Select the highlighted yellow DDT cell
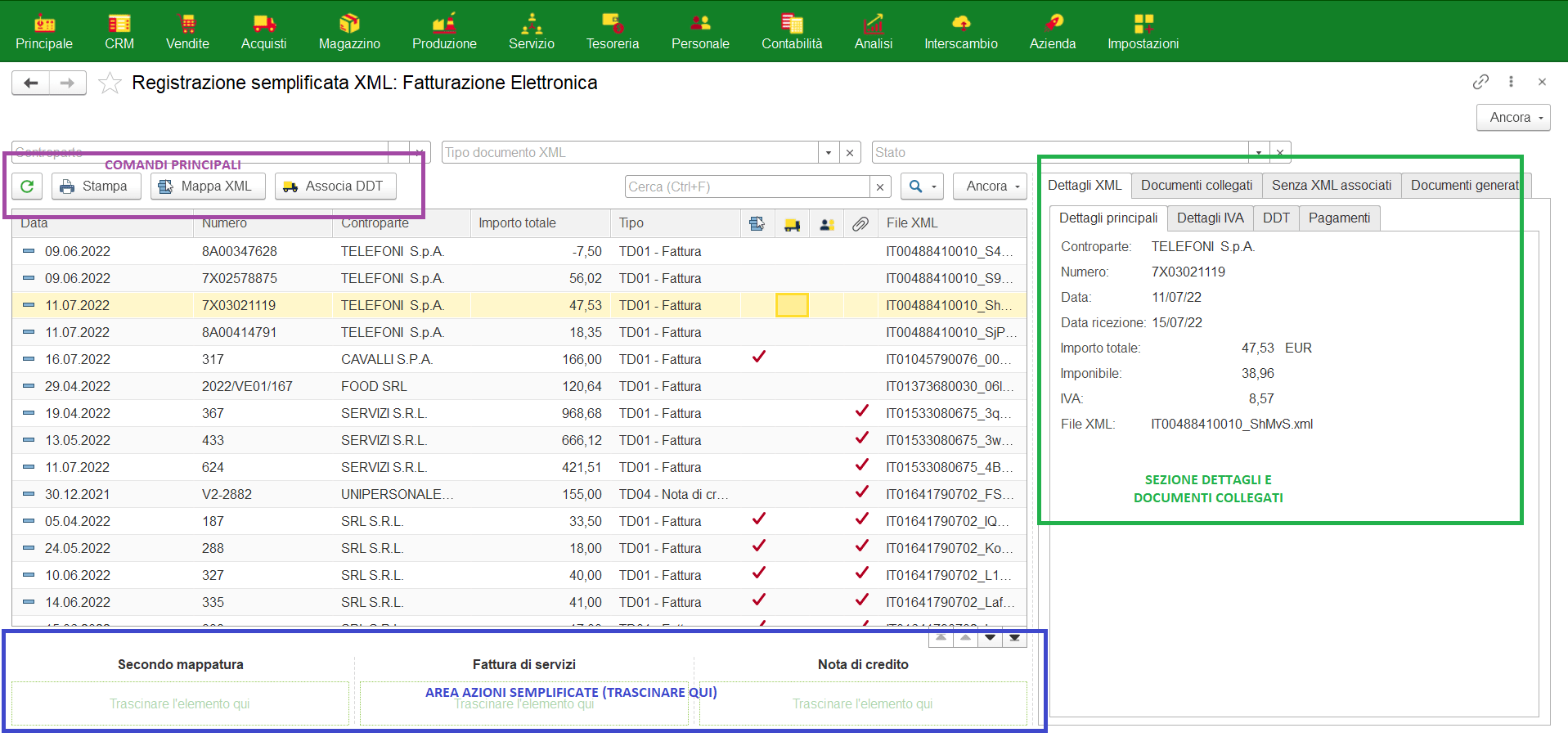 pos(792,306)
